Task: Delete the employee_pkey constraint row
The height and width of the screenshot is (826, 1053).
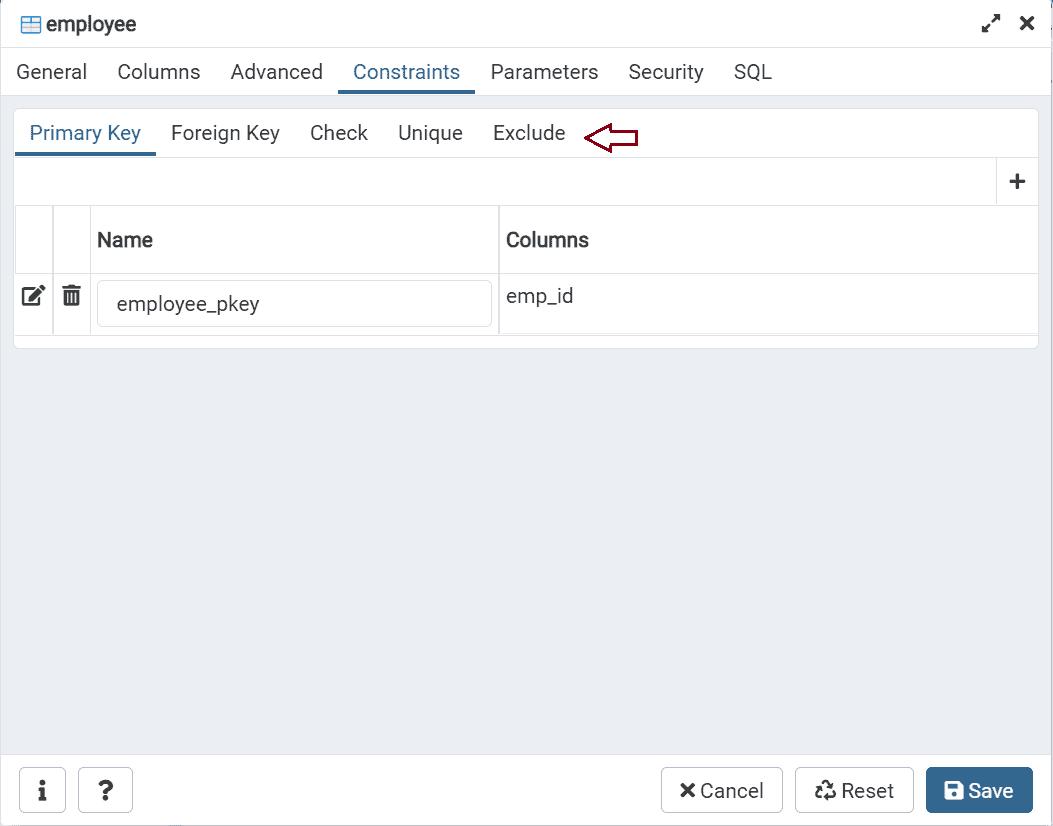Action: [71, 296]
